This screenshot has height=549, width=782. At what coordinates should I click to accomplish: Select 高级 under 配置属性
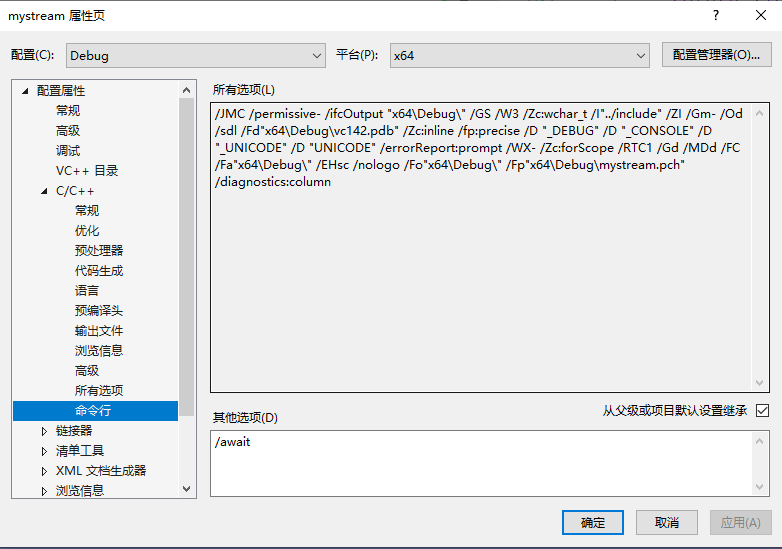click(x=68, y=131)
